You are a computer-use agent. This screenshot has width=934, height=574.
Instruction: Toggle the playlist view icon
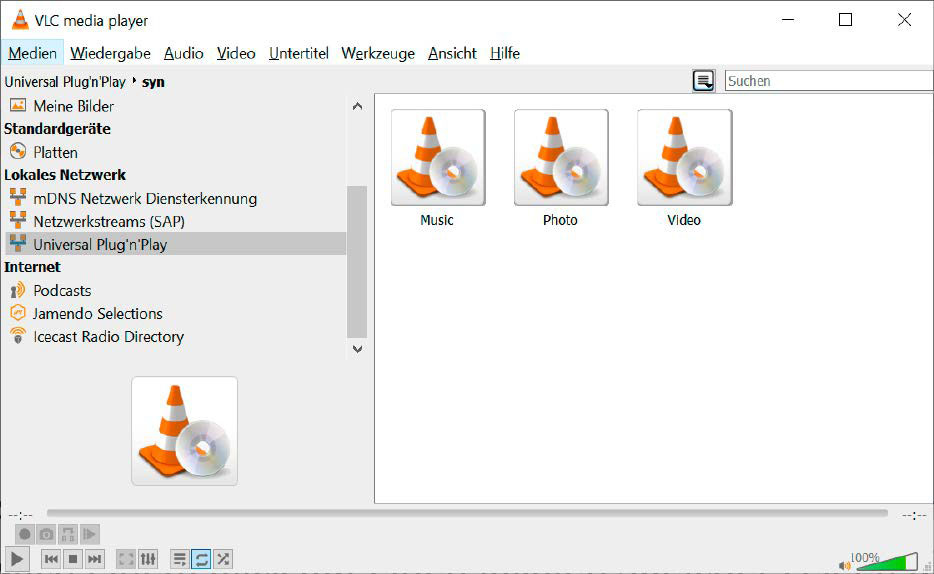click(179, 559)
